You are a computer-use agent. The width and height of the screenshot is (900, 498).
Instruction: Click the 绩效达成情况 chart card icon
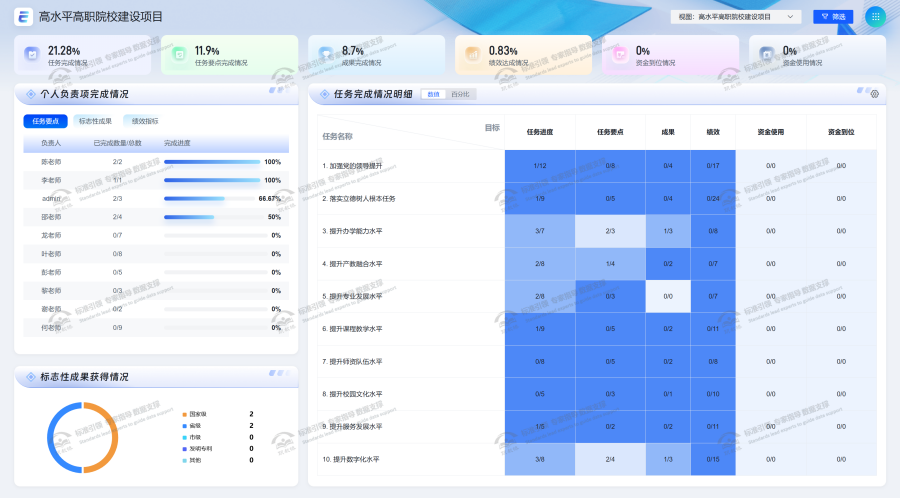click(473, 55)
